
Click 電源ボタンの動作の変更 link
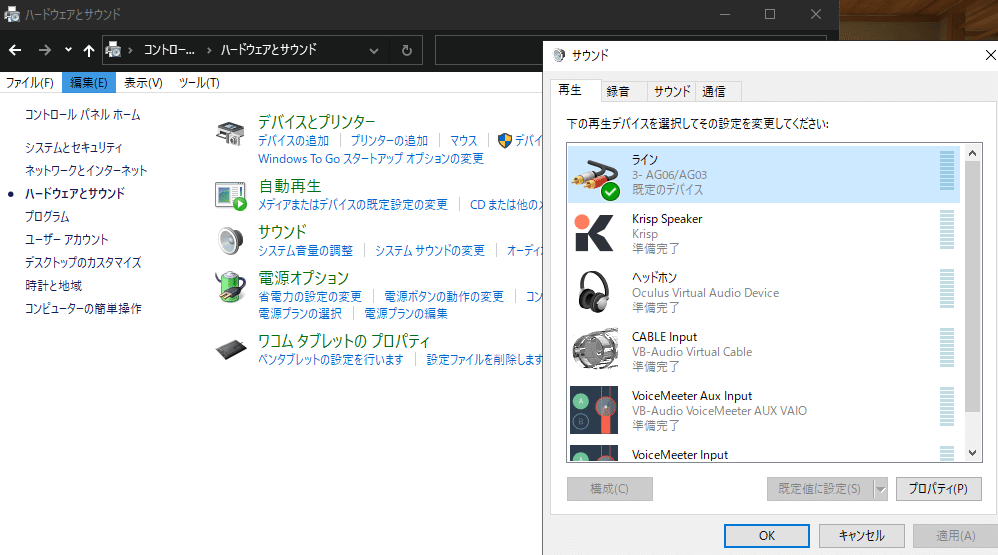[444, 297]
